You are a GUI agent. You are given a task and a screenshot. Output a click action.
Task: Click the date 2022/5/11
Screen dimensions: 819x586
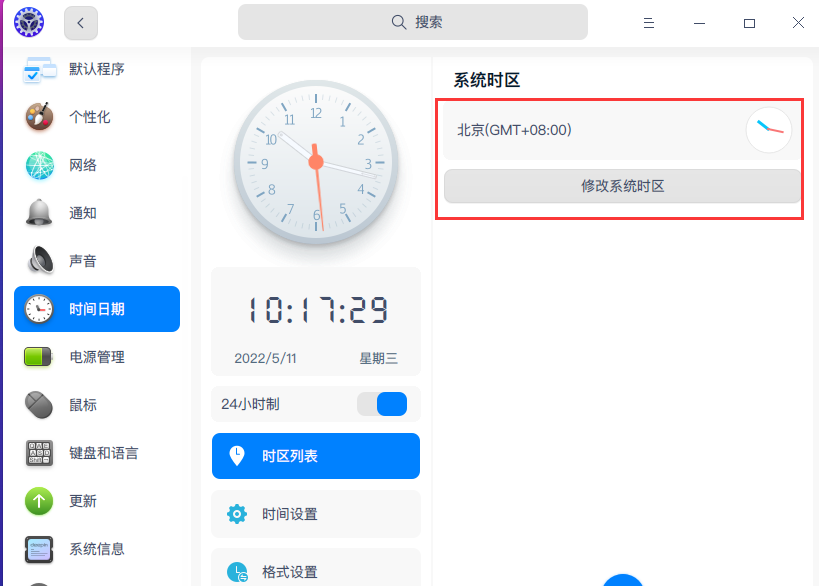click(x=265, y=358)
